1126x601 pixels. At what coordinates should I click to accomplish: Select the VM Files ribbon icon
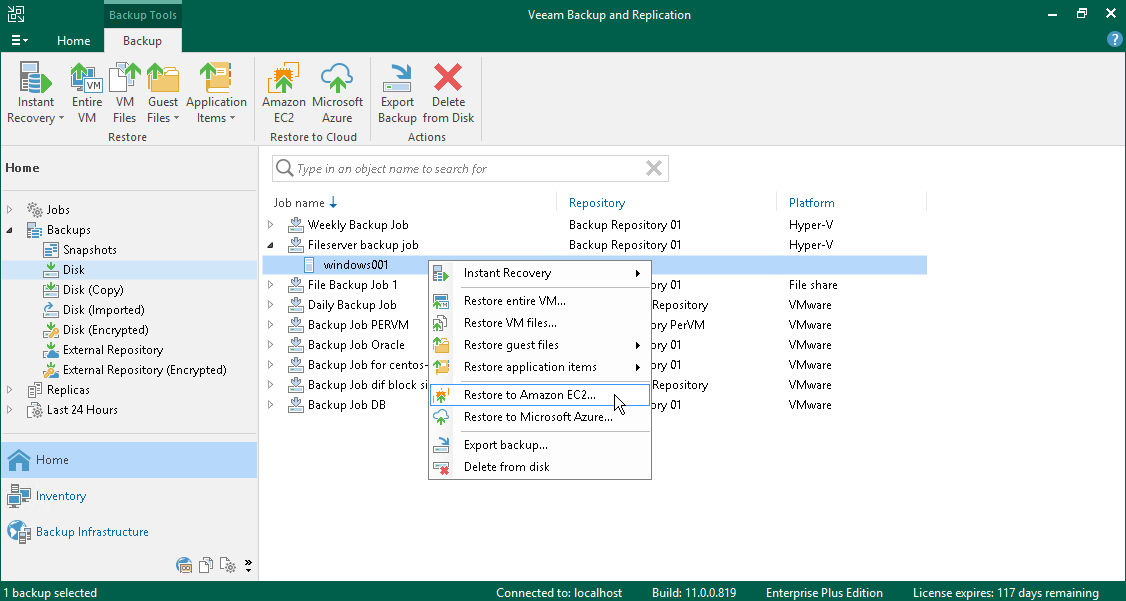[124, 93]
